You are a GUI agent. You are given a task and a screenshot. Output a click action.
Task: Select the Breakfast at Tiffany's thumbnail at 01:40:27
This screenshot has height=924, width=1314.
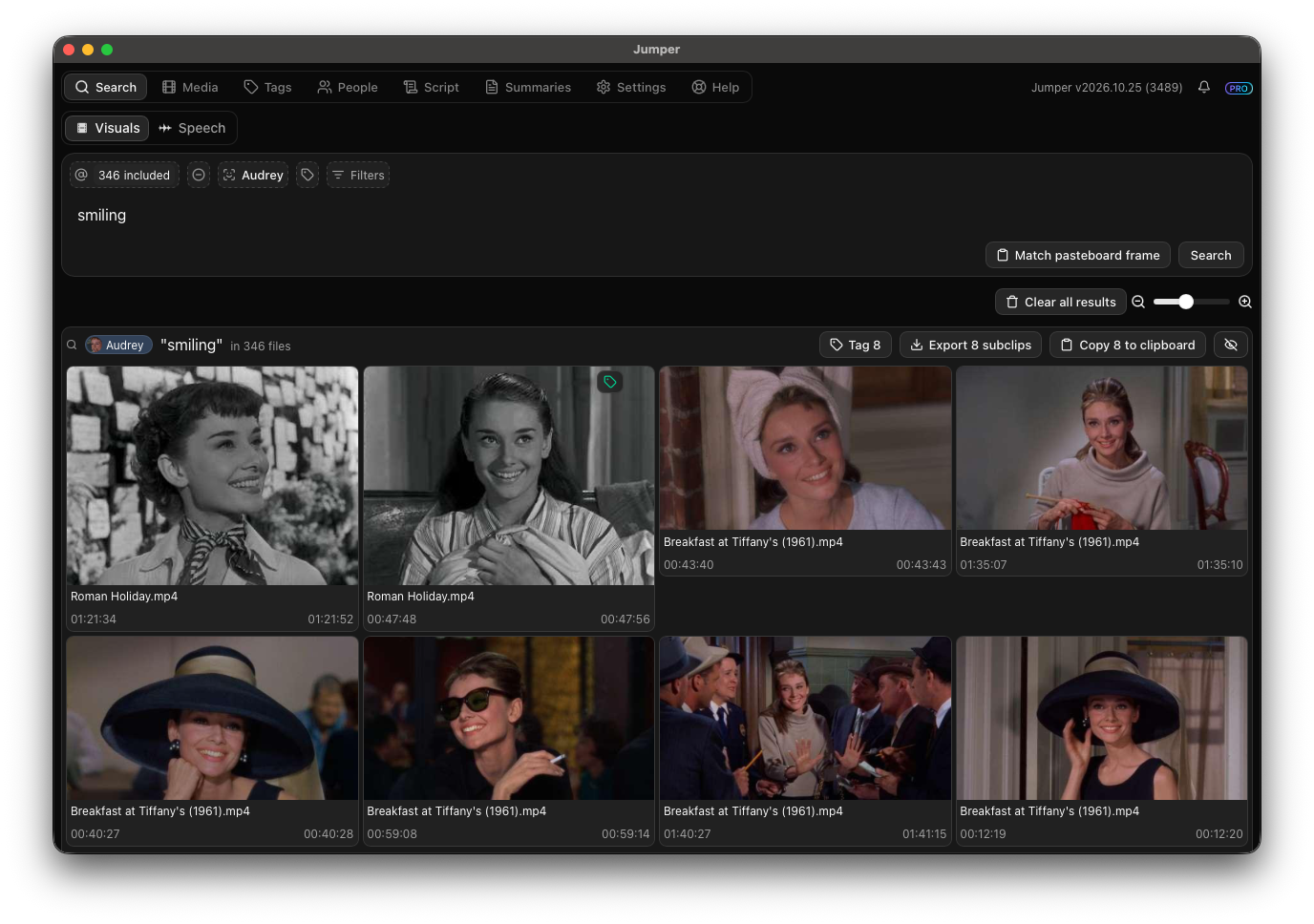[805, 719]
